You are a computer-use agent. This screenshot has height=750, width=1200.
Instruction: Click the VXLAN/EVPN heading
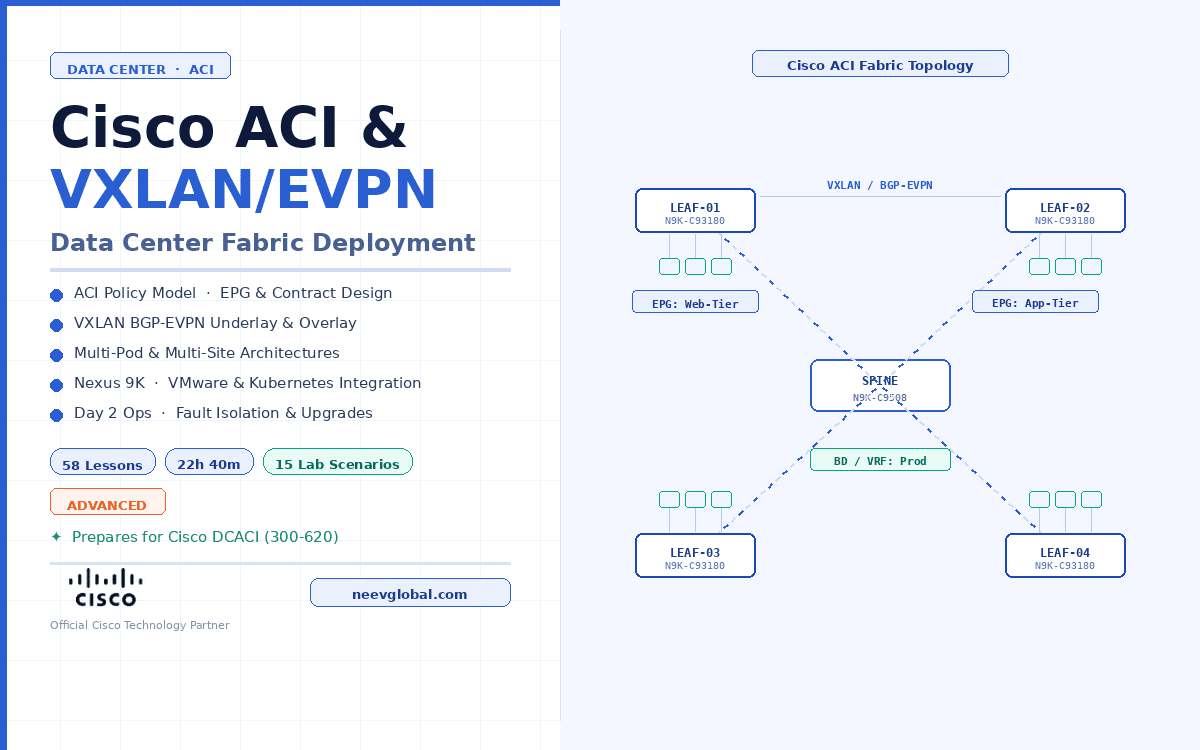[244, 190]
